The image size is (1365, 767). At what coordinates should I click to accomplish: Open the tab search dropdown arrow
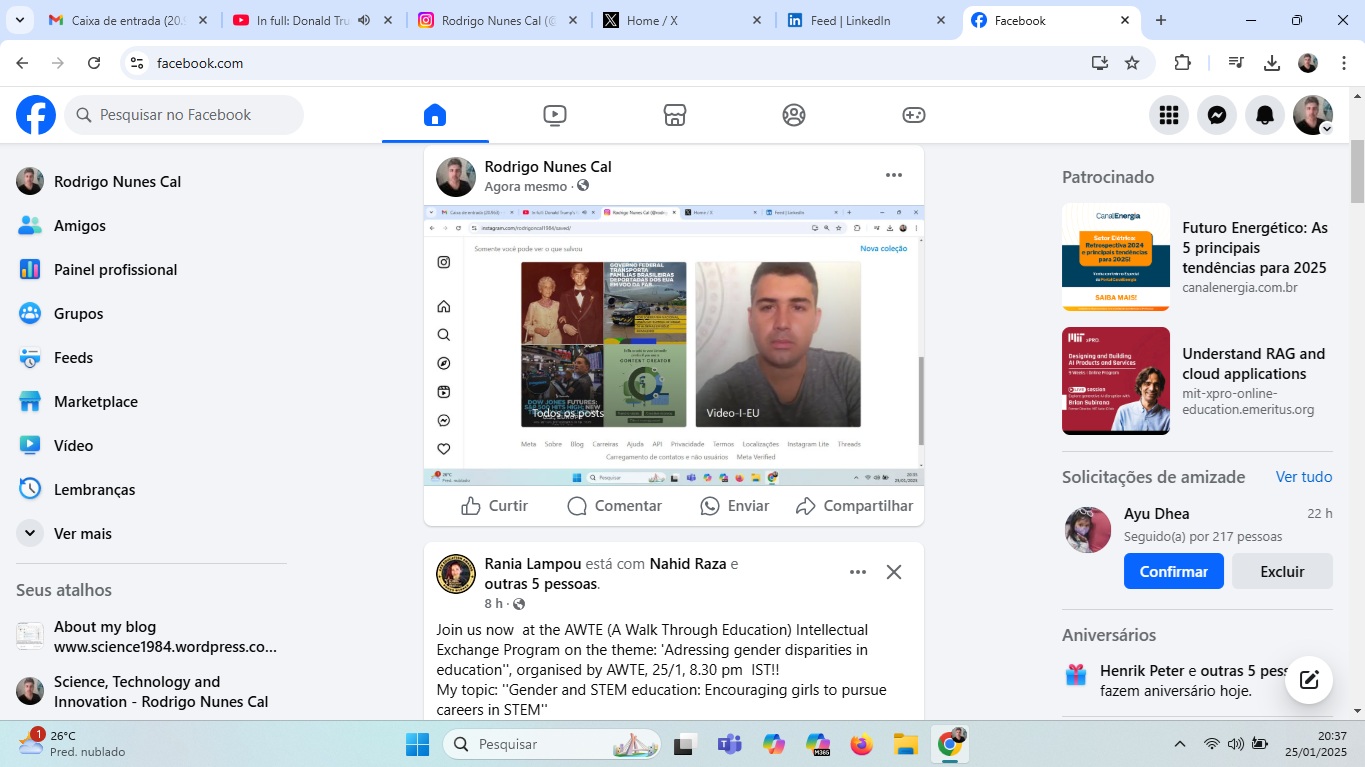click(x=21, y=20)
